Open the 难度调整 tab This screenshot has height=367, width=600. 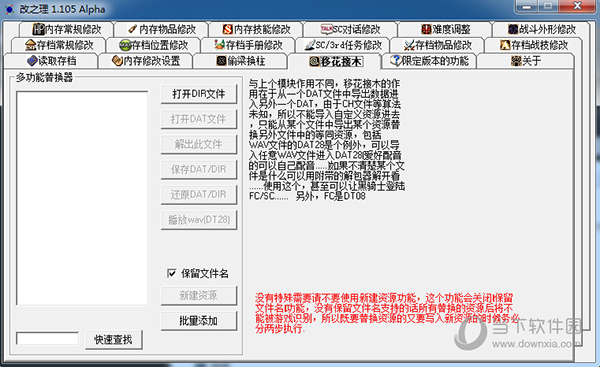click(x=446, y=29)
